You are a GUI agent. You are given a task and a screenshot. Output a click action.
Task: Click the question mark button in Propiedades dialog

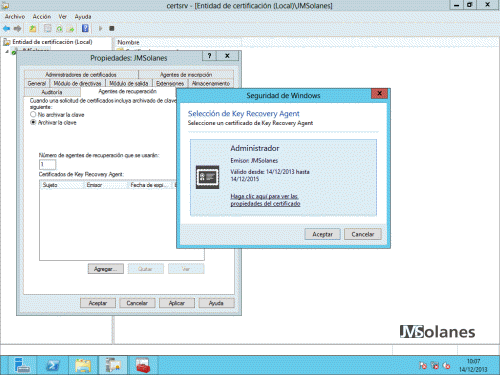209,56
